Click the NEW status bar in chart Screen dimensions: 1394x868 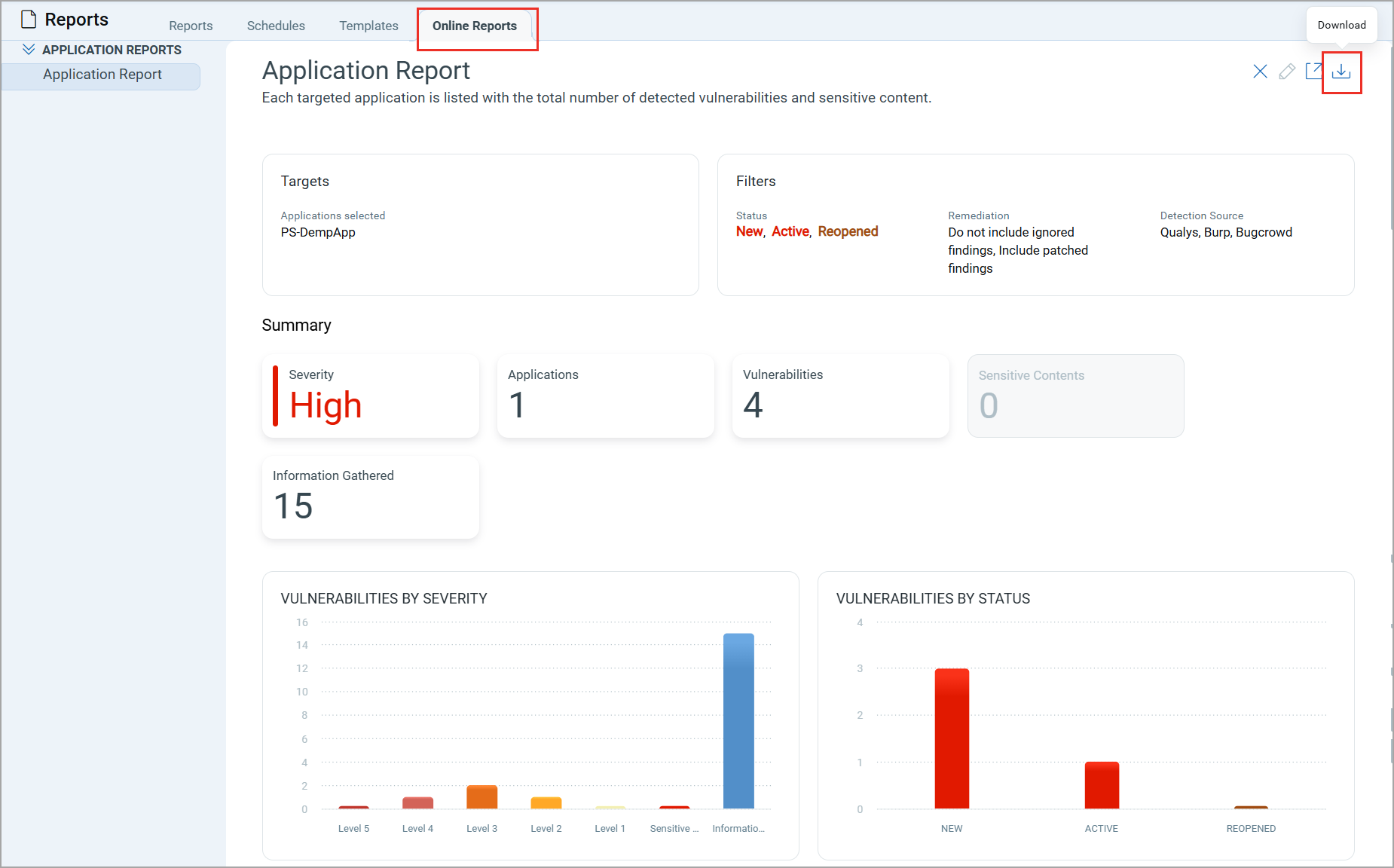(952, 738)
